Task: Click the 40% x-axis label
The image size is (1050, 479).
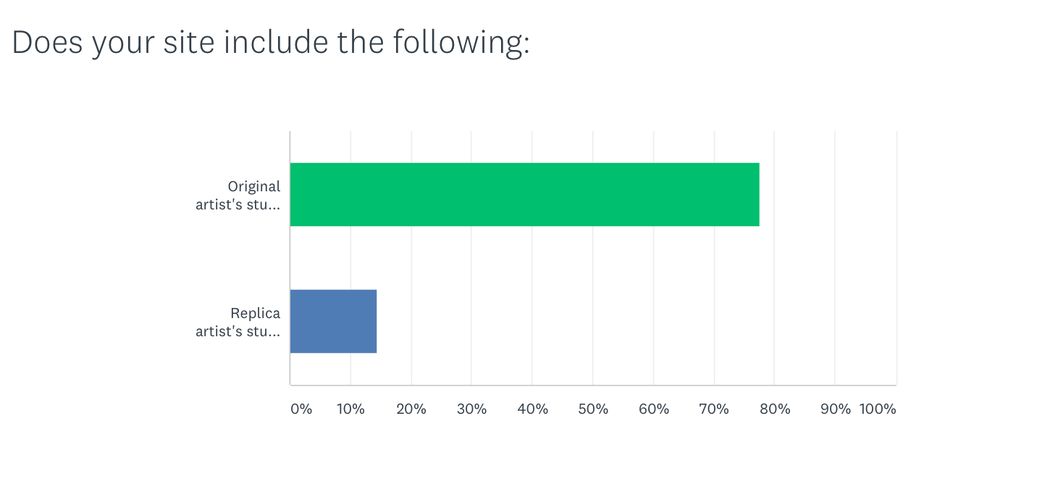Action: pyautogui.click(x=532, y=409)
